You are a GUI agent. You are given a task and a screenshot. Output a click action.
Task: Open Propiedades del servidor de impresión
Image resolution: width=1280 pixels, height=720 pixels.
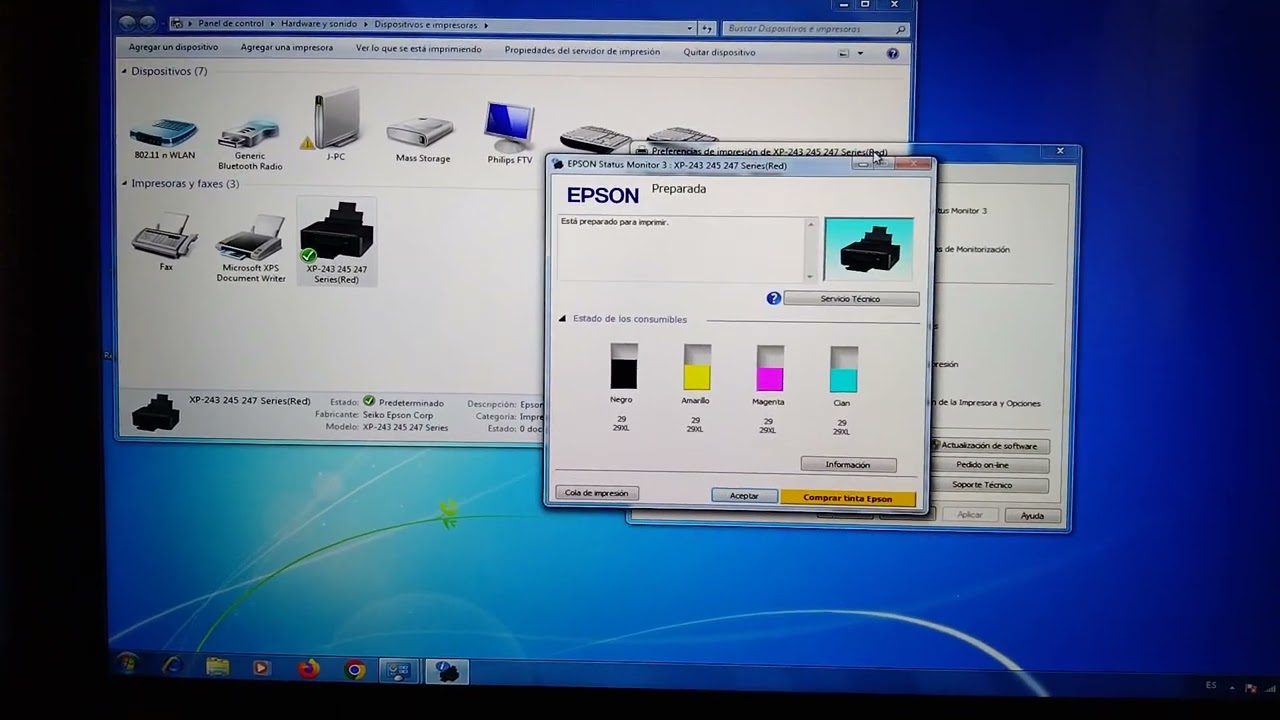[582, 51]
